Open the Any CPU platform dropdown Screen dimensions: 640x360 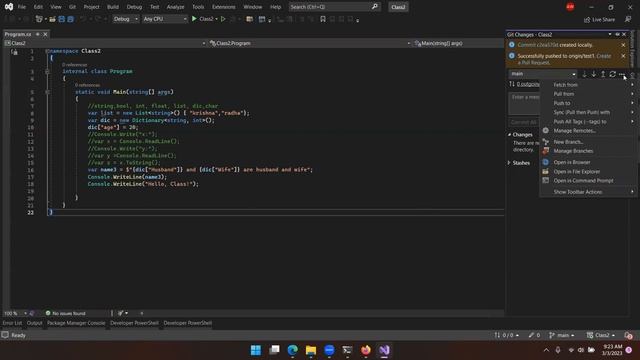[164, 19]
